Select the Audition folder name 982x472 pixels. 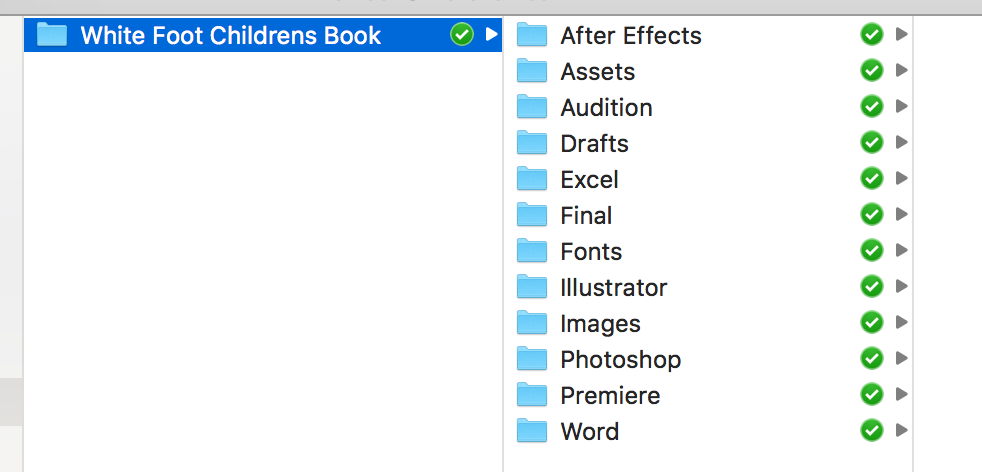pyautogui.click(x=606, y=108)
